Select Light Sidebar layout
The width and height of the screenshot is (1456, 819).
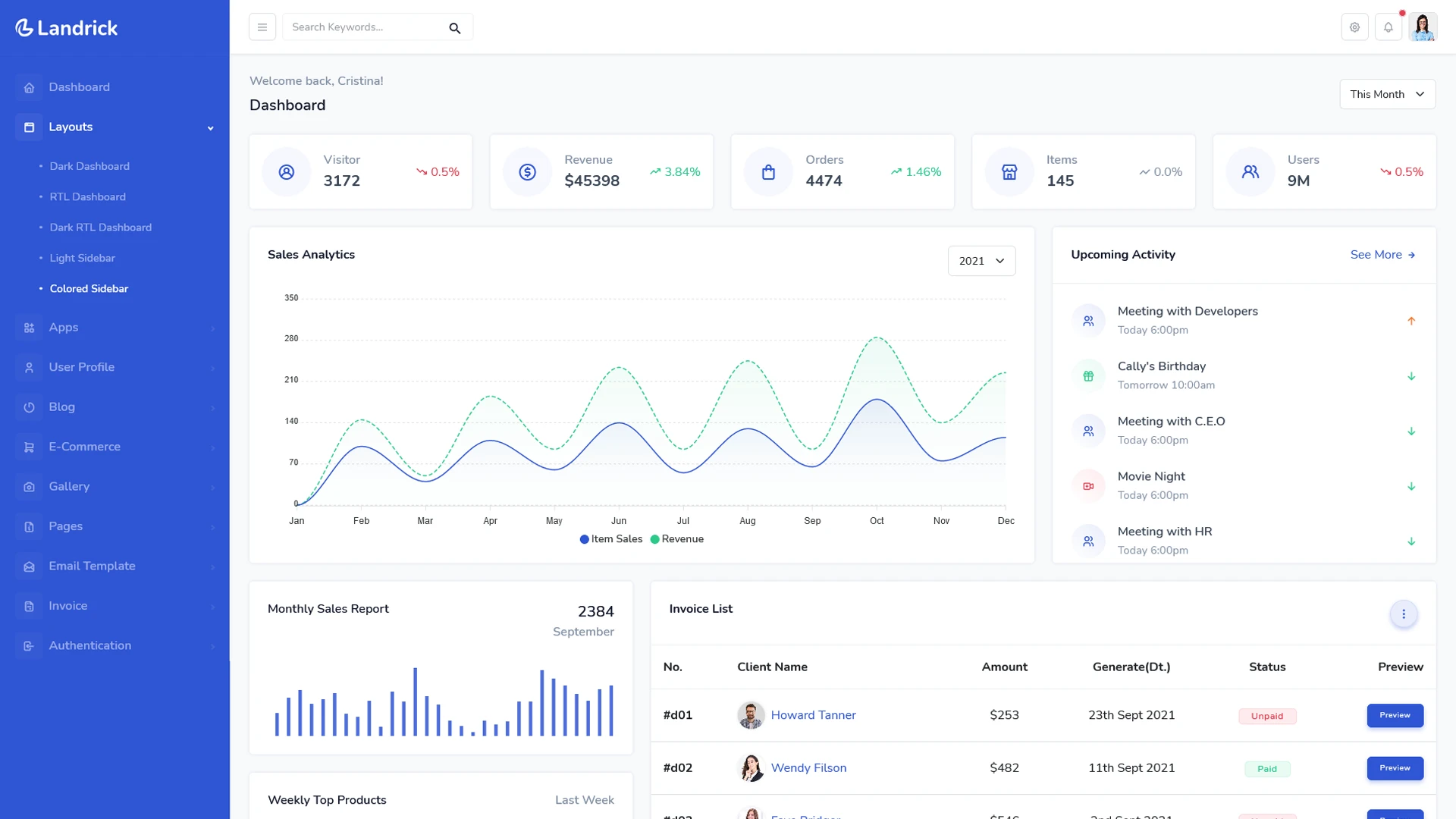tap(83, 259)
